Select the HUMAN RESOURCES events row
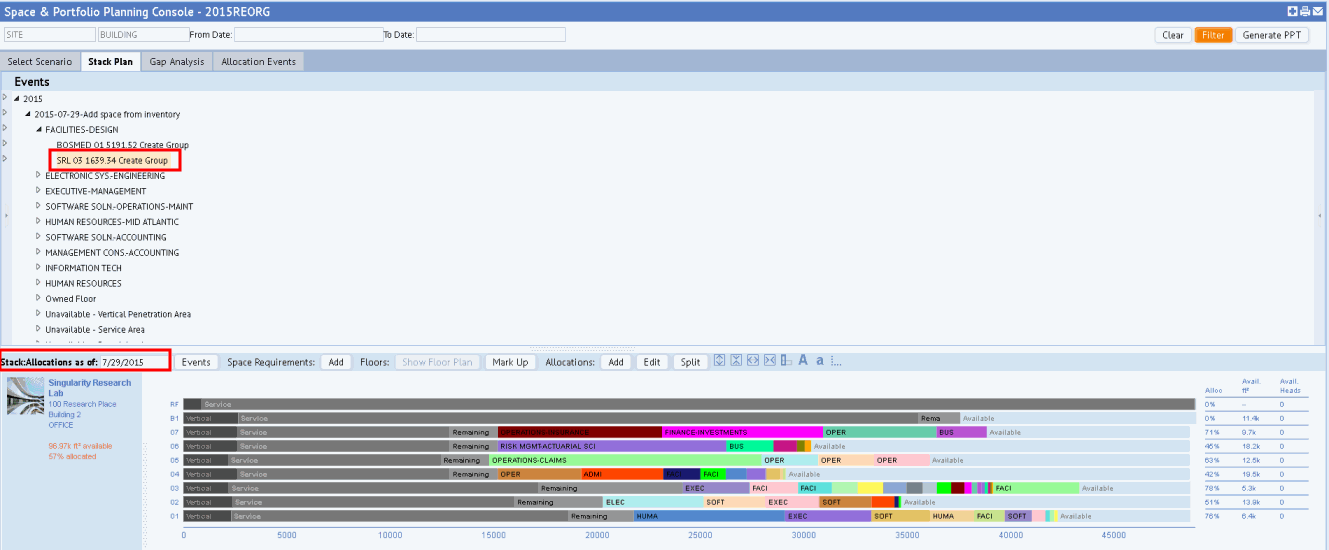Image resolution: width=1329 pixels, height=550 pixels. [82, 283]
